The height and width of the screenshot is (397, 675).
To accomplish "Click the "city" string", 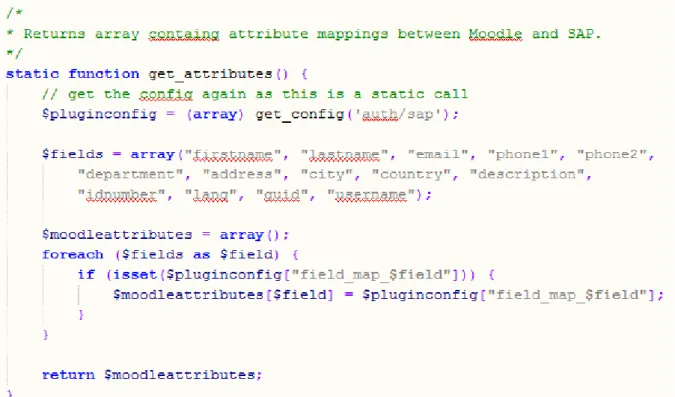I will 326,174.
